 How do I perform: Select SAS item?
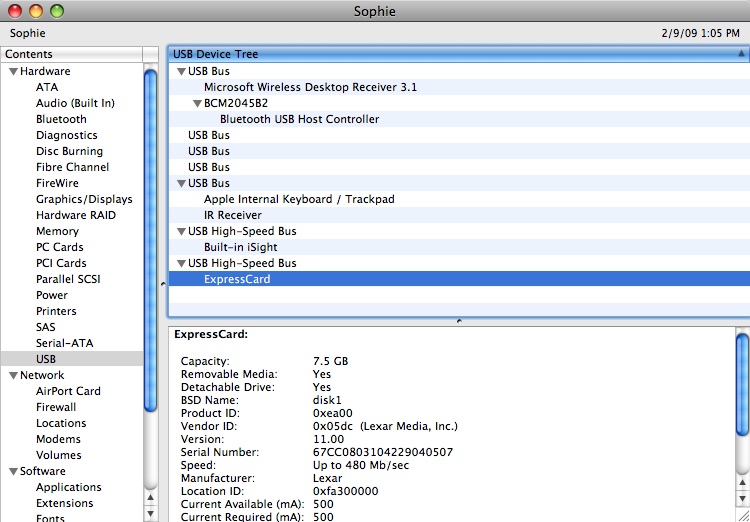(45, 327)
